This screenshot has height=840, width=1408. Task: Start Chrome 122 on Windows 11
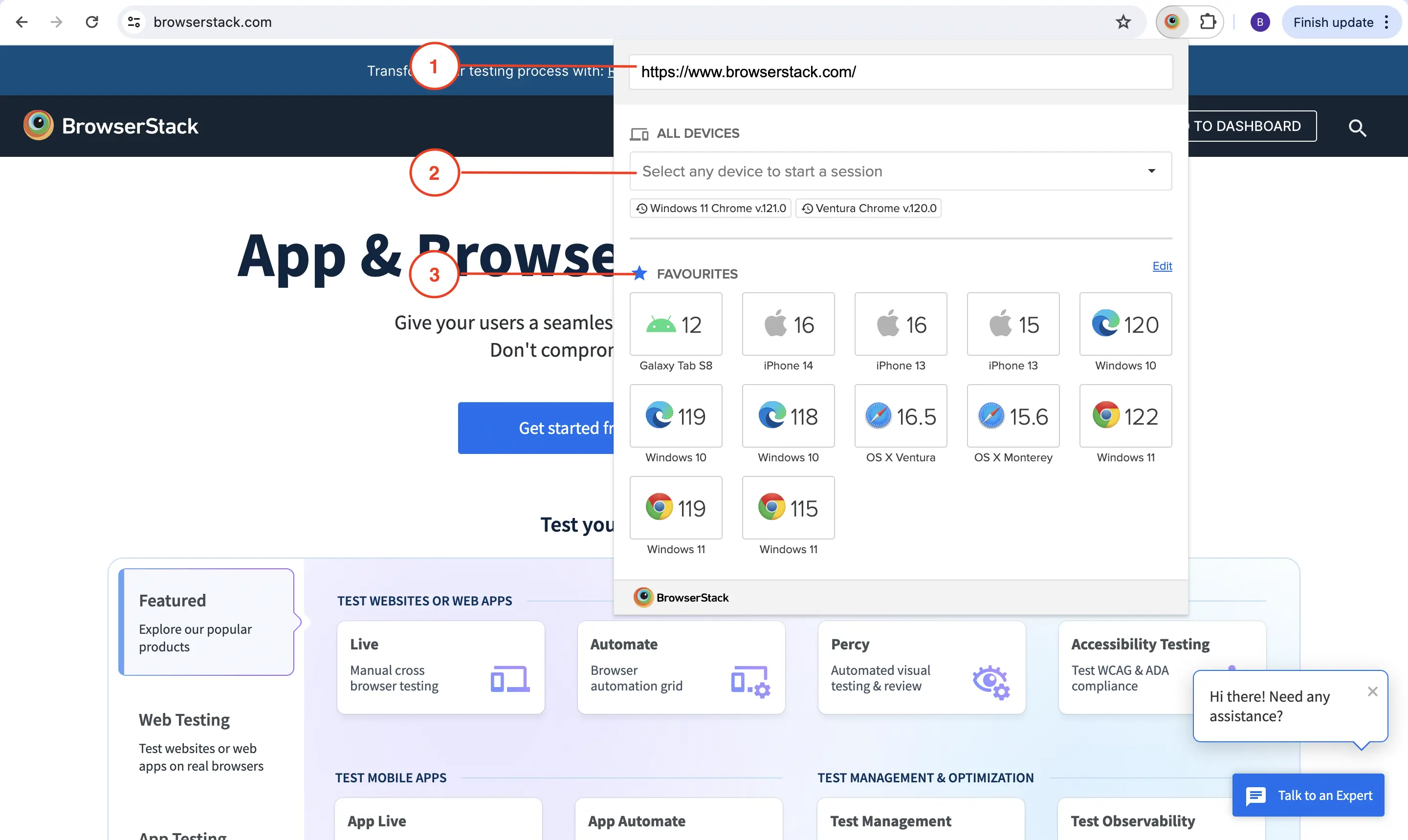coord(1125,416)
